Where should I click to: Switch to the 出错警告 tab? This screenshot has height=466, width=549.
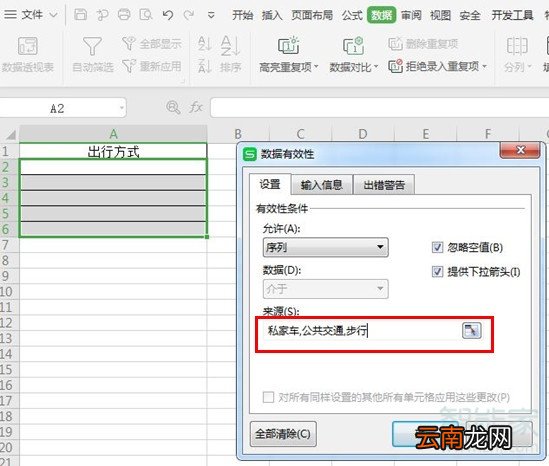coord(384,185)
